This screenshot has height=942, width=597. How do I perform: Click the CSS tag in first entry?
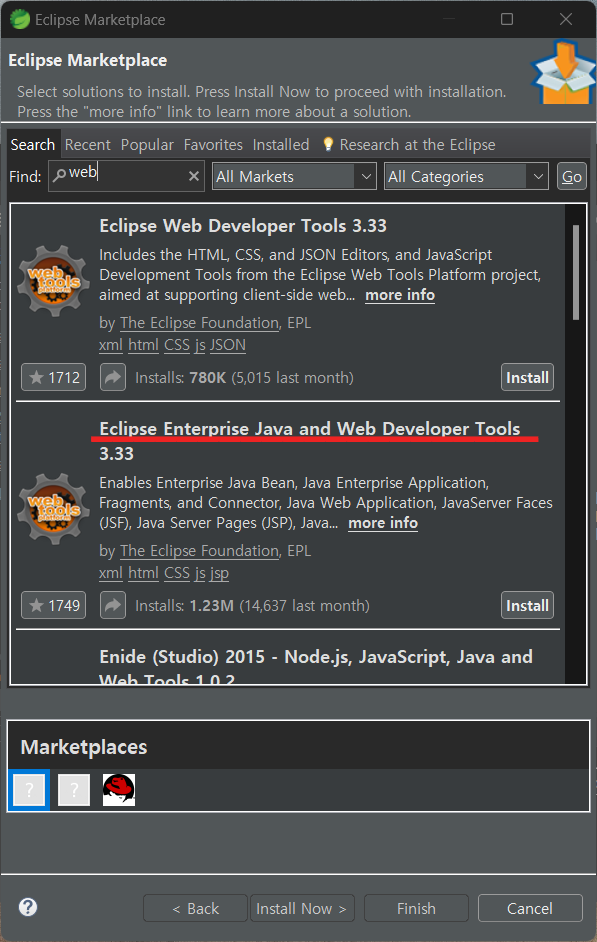click(x=177, y=345)
